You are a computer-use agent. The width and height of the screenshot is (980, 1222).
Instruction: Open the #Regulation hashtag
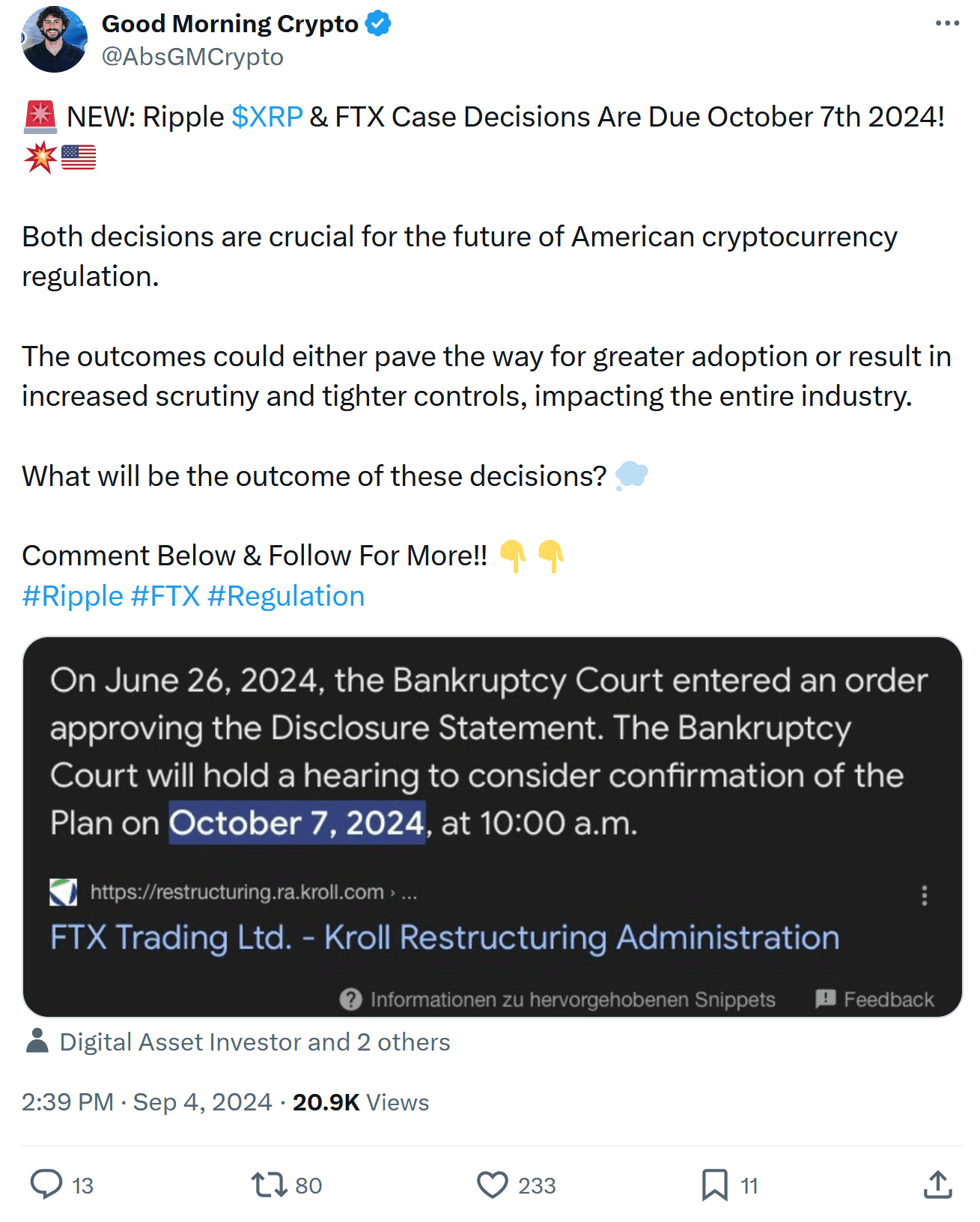coord(286,596)
